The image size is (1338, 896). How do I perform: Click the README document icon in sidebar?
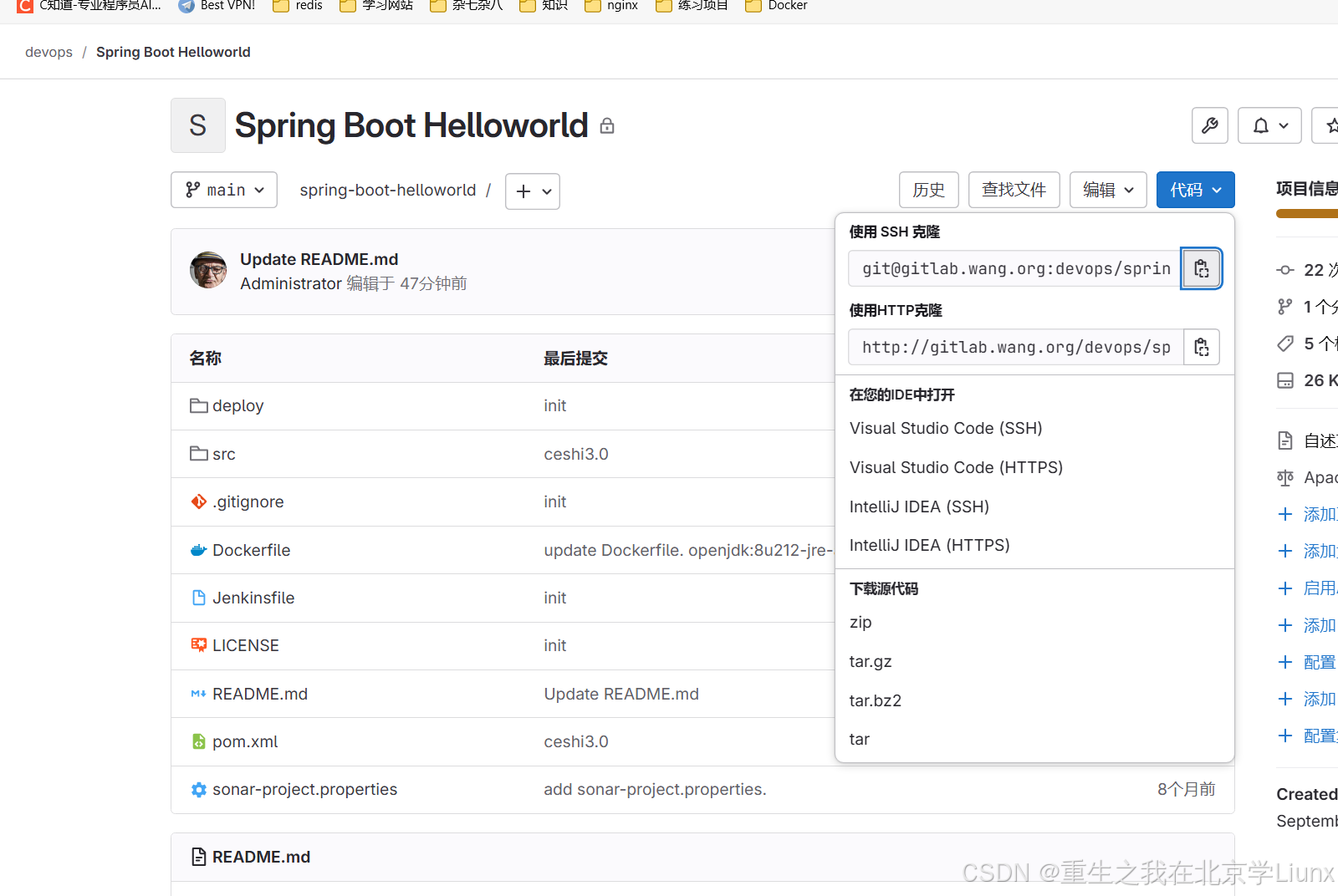tap(1285, 440)
